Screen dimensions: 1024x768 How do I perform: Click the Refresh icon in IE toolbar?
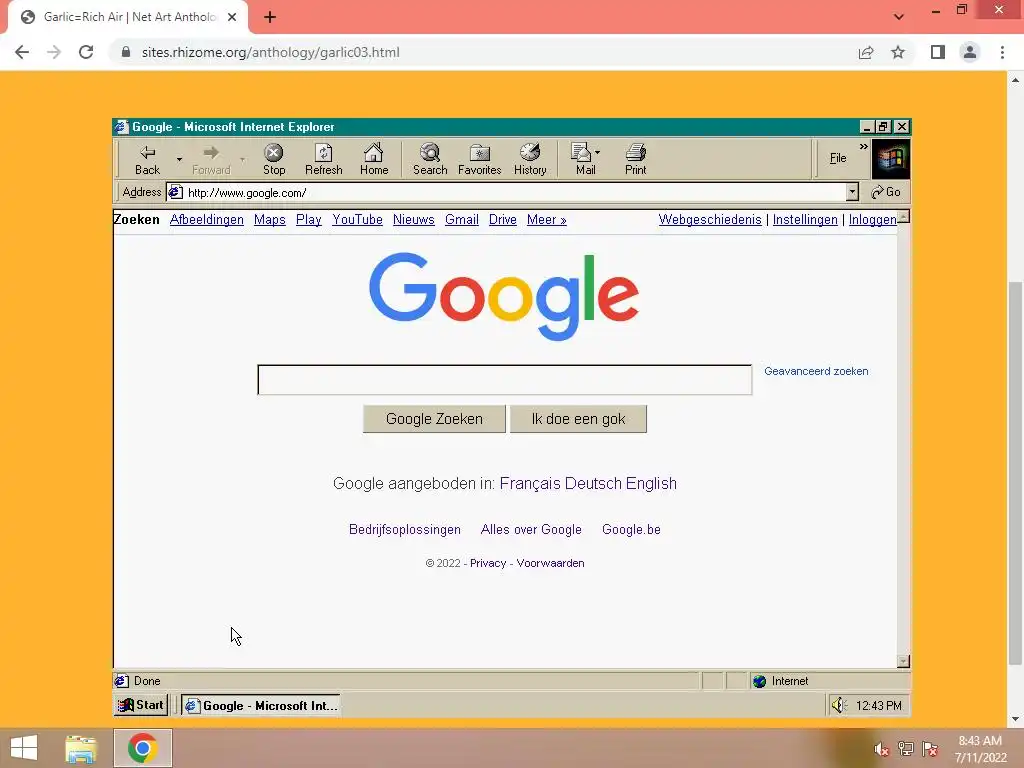pyautogui.click(x=323, y=159)
